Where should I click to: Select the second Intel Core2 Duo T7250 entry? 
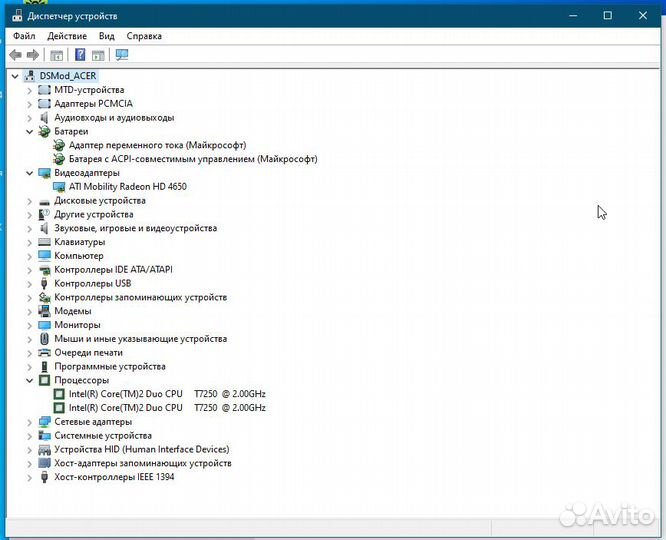pos(167,408)
